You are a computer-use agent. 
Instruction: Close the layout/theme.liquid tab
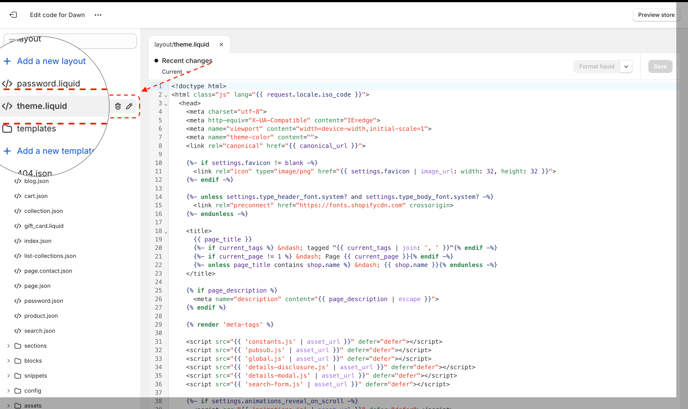[x=221, y=44]
